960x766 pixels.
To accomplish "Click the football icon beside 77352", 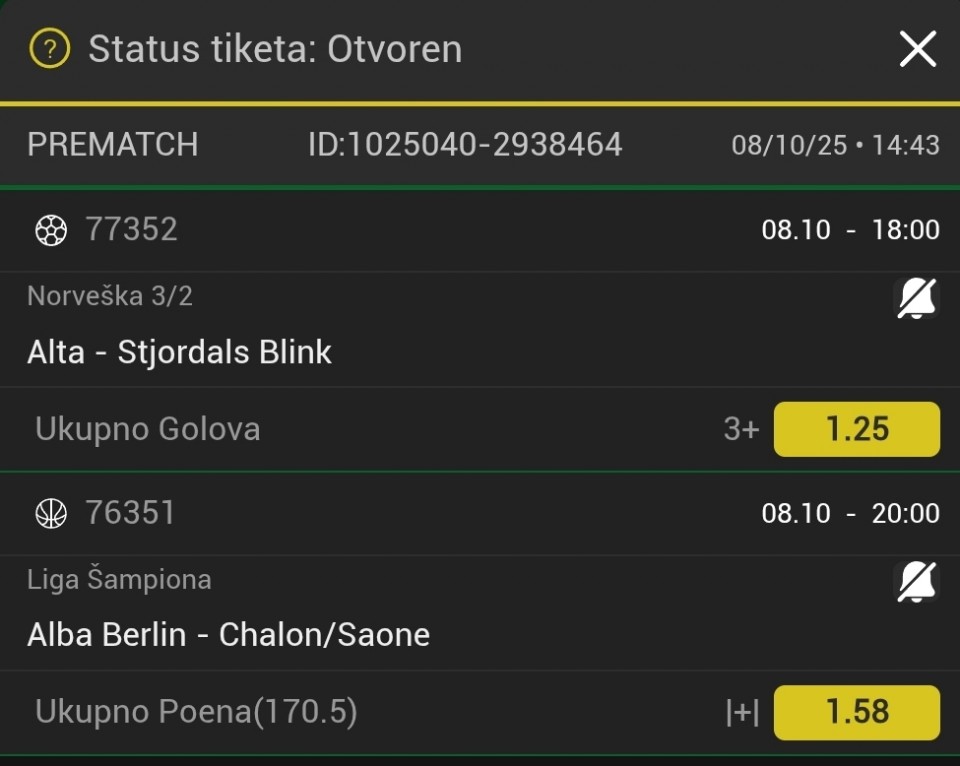I will coord(51,231).
